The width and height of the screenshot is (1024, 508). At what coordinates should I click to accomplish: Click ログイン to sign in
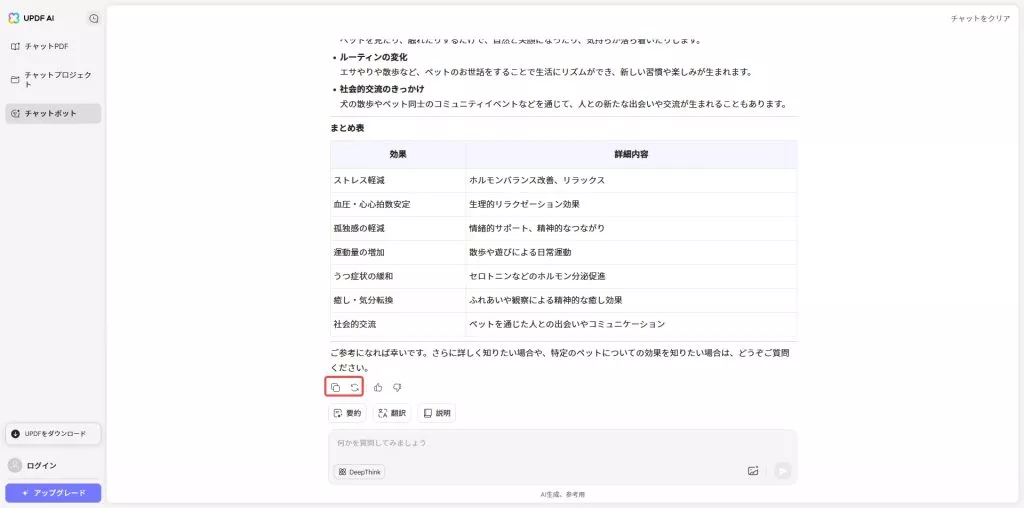point(42,466)
